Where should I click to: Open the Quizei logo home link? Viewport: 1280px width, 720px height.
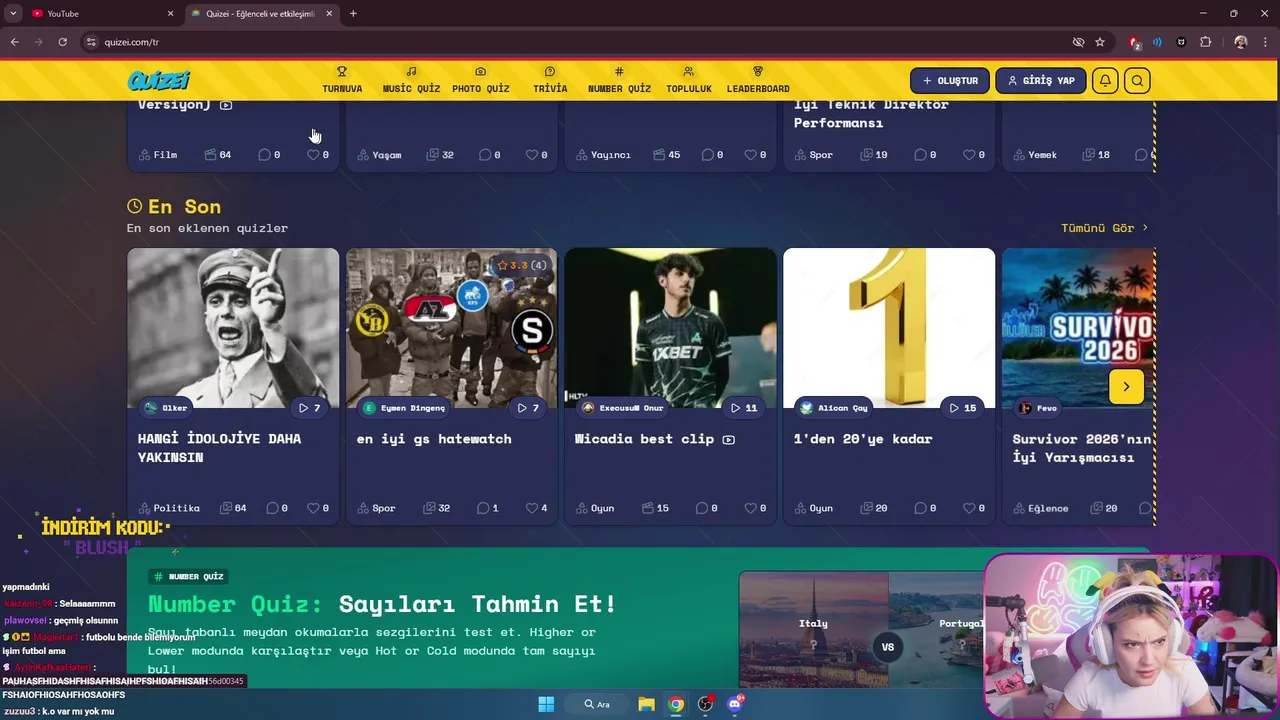click(158, 81)
